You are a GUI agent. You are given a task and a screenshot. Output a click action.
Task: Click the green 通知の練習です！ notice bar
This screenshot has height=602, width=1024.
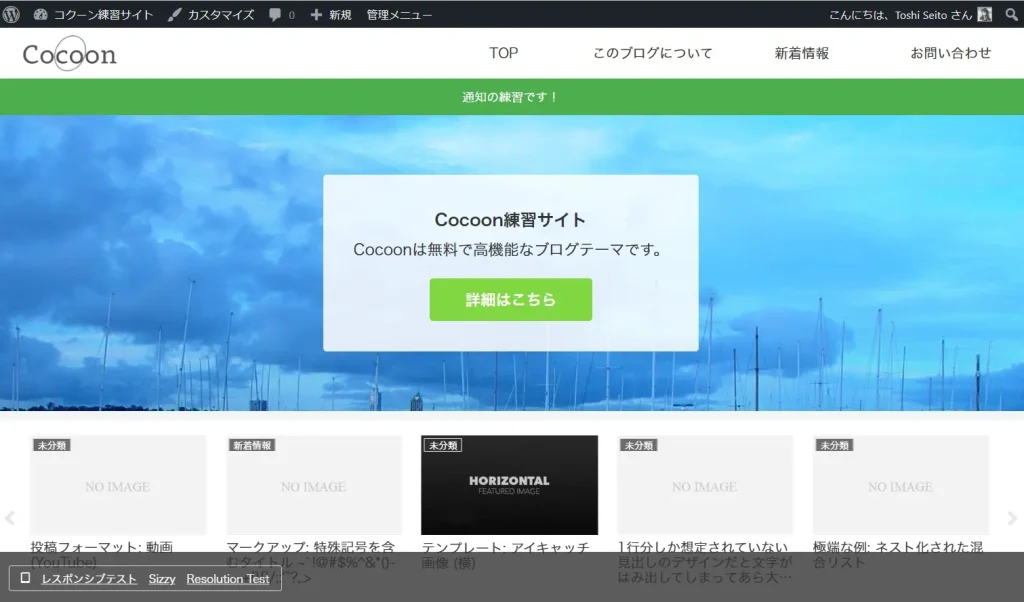pyautogui.click(x=512, y=97)
